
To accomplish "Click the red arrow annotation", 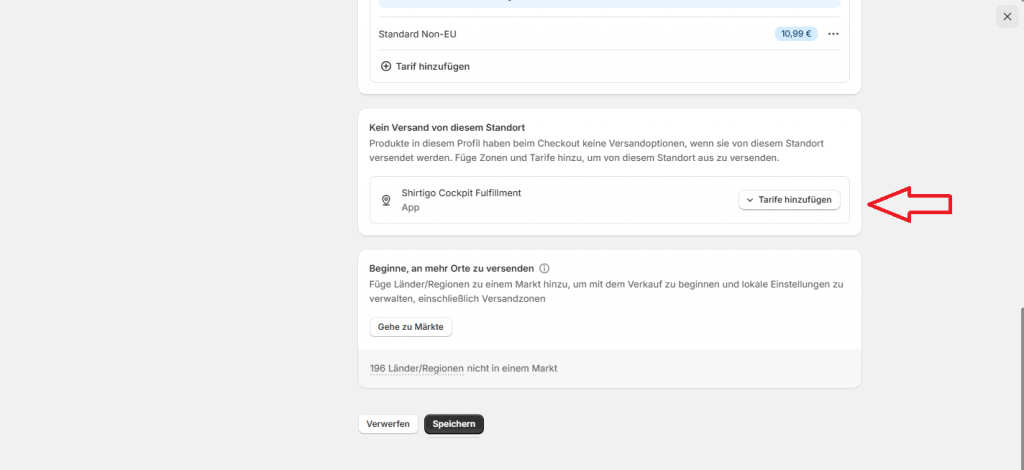I will coord(909,204).
